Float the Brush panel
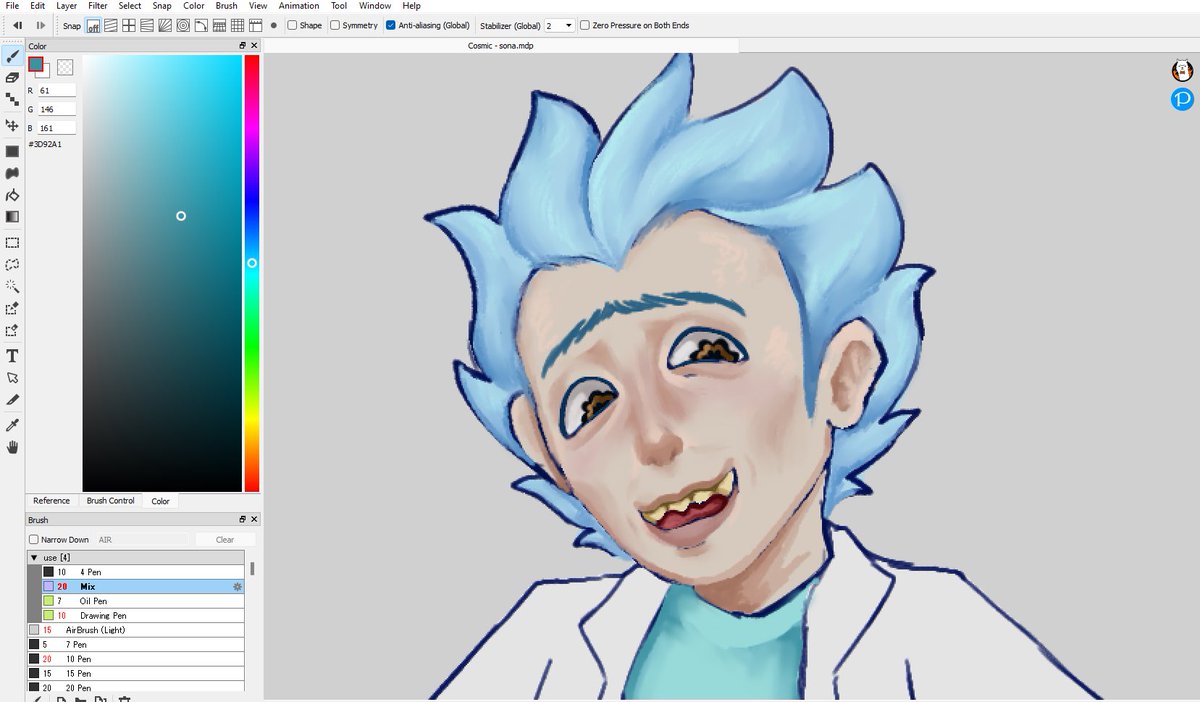Viewport: 1200px width, 702px height. [x=242, y=520]
